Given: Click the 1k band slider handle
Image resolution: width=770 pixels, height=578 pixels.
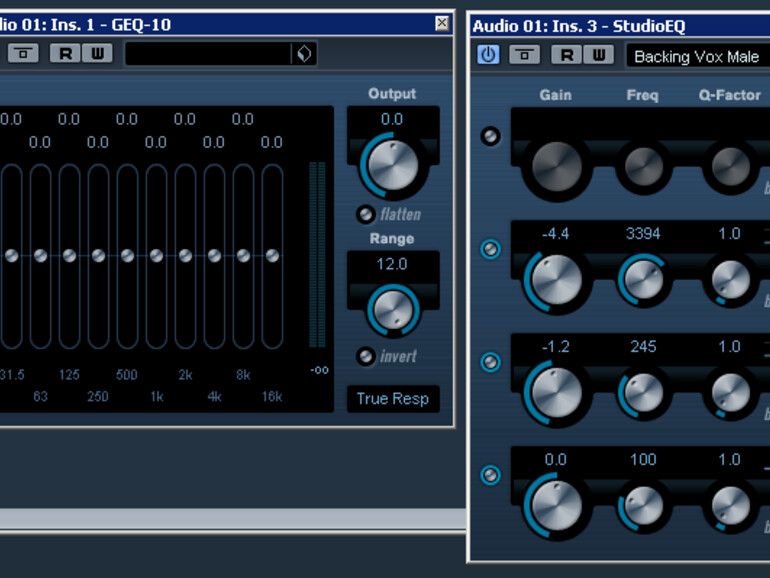Looking at the screenshot, I should coord(157,256).
